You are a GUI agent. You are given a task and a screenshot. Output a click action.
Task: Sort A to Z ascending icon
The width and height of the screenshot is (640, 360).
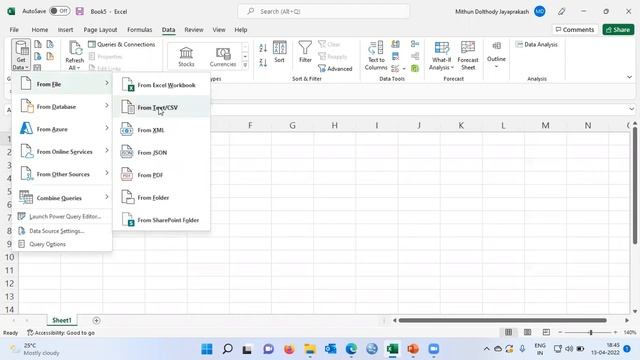[x=263, y=48]
